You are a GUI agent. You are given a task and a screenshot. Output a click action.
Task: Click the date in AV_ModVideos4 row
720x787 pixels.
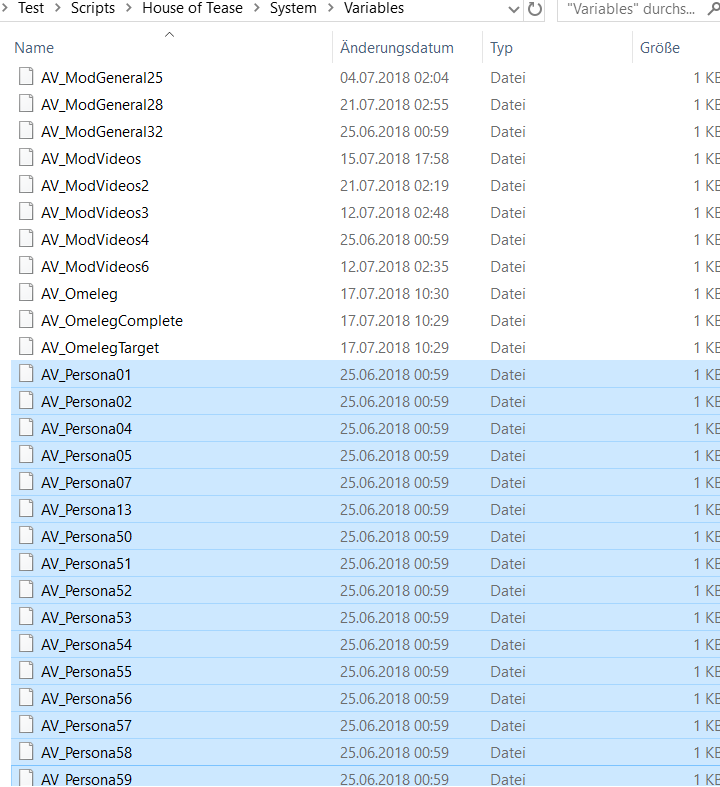point(394,240)
